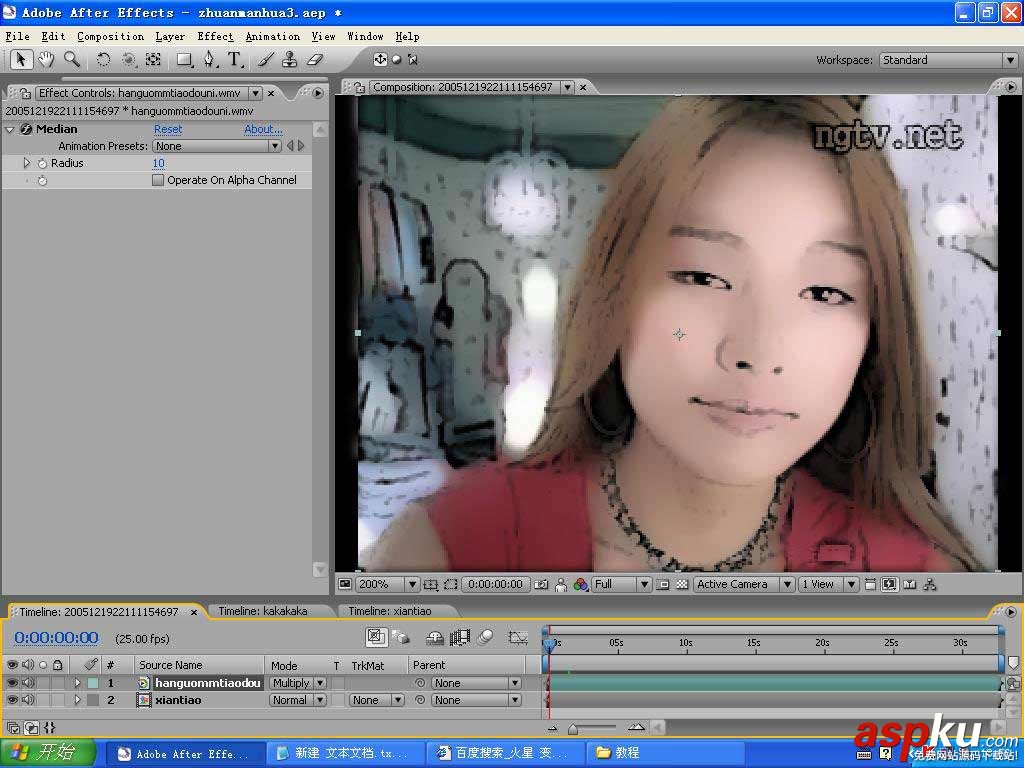The height and width of the screenshot is (768, 1024).
Task: Click the Show Channel RGB icon
Action: (x=581, y=584)
